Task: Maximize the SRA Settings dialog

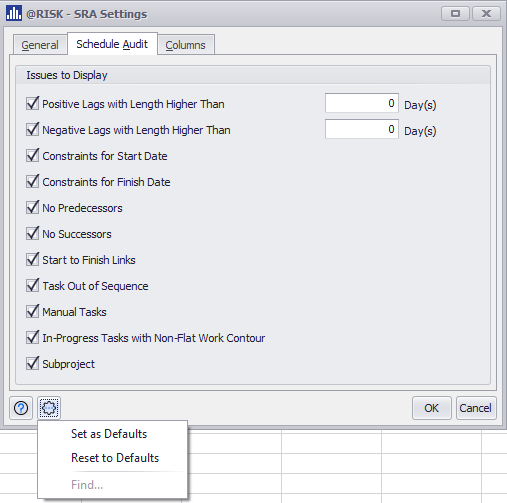Action: click(455, 14)
